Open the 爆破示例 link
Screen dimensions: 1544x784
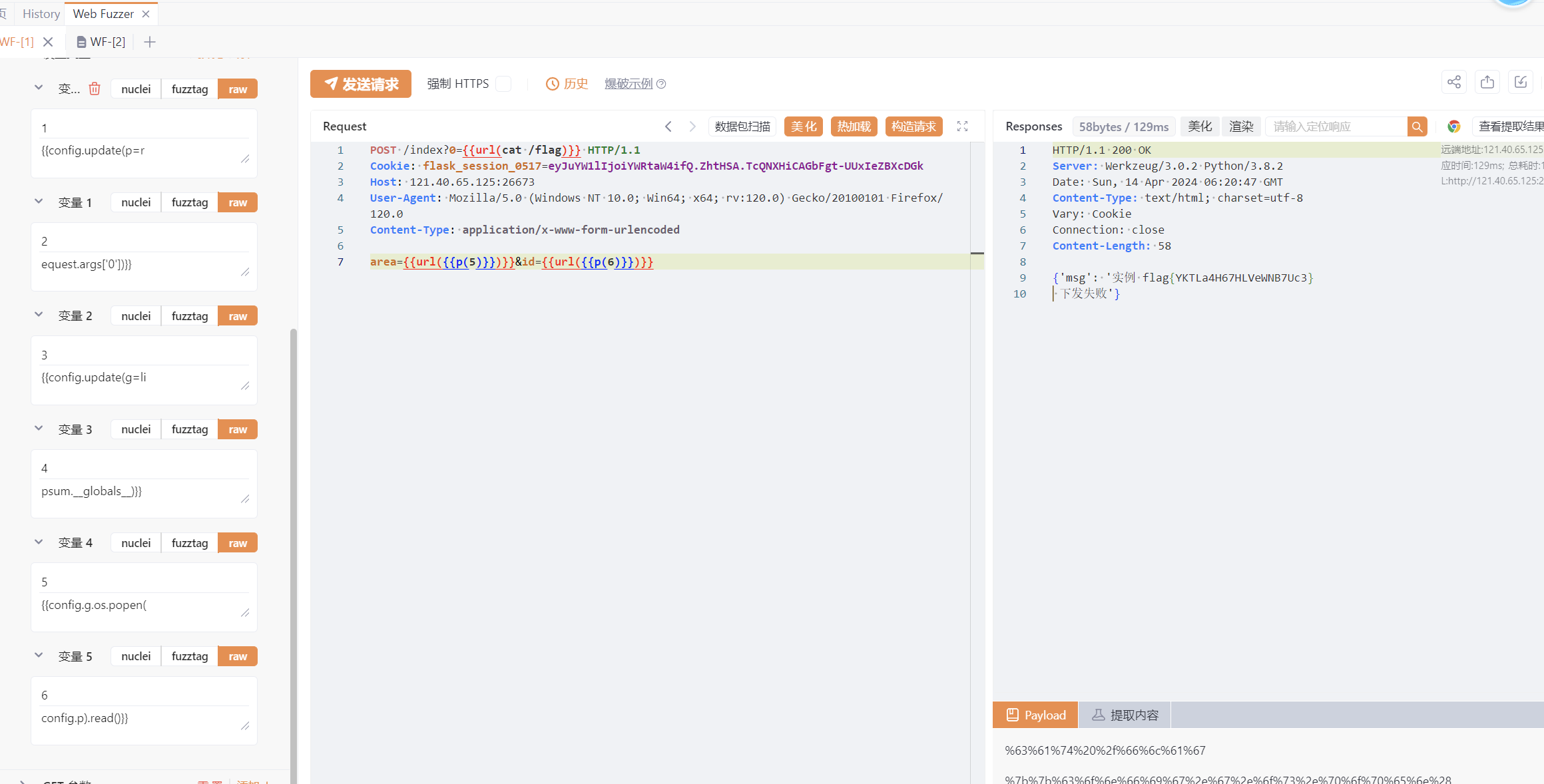click(629, 84)
